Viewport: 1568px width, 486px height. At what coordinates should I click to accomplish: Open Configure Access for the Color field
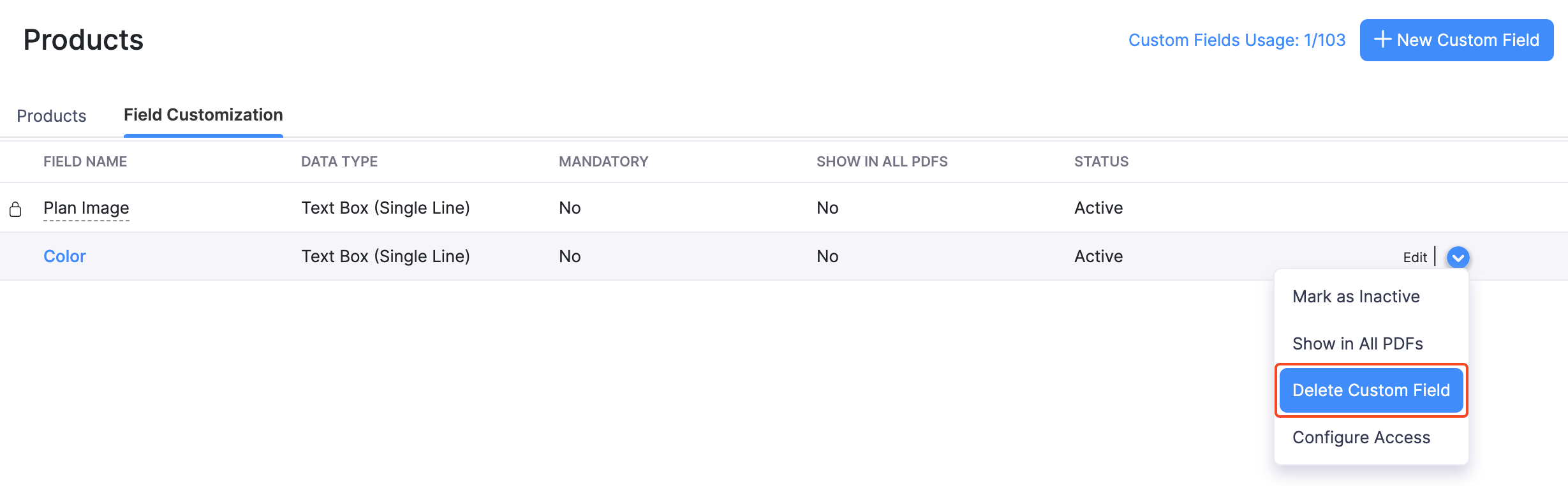coord(1361,437)
